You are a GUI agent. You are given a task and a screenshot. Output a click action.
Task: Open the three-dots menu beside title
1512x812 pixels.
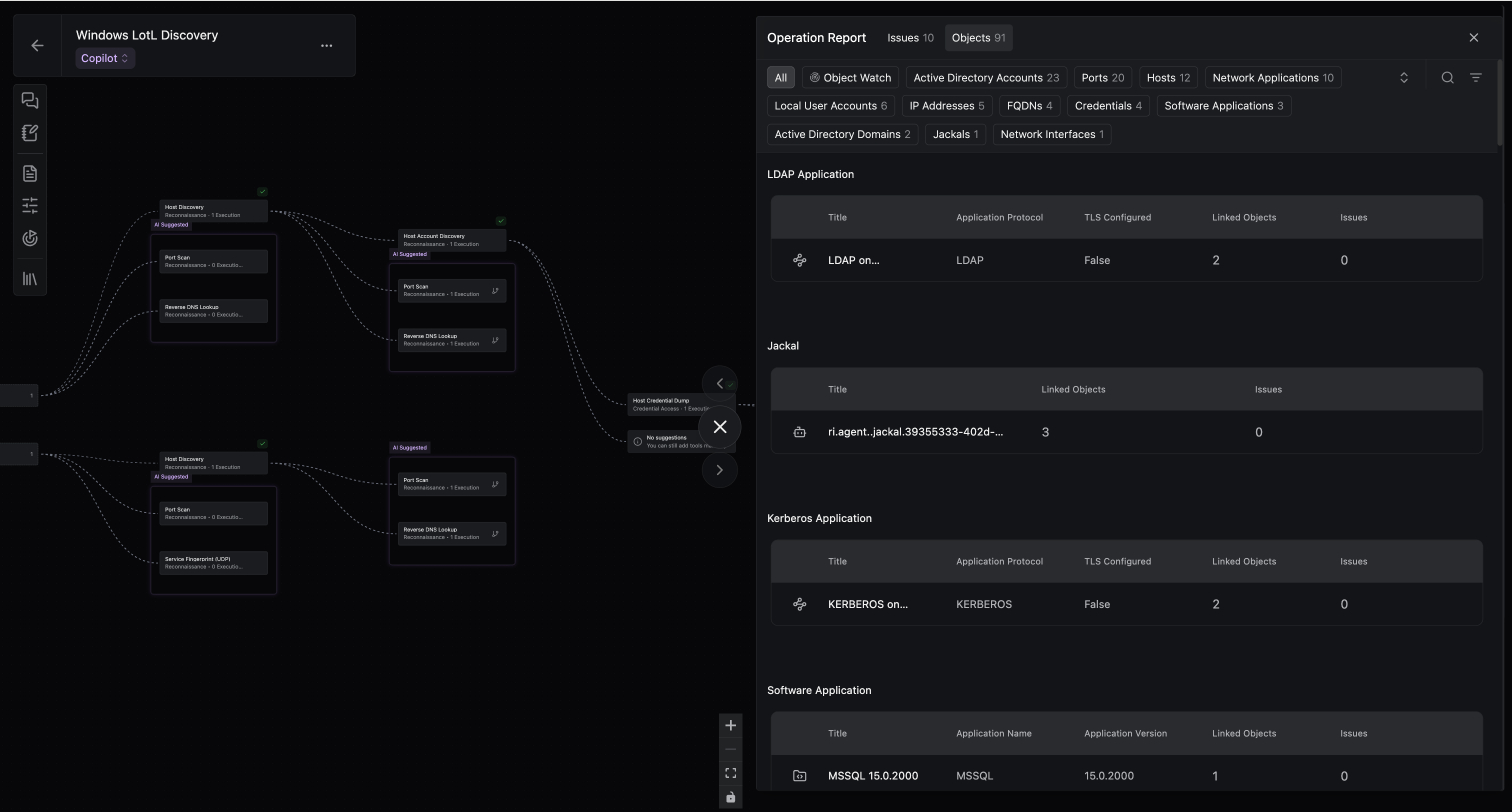point(326,45)
